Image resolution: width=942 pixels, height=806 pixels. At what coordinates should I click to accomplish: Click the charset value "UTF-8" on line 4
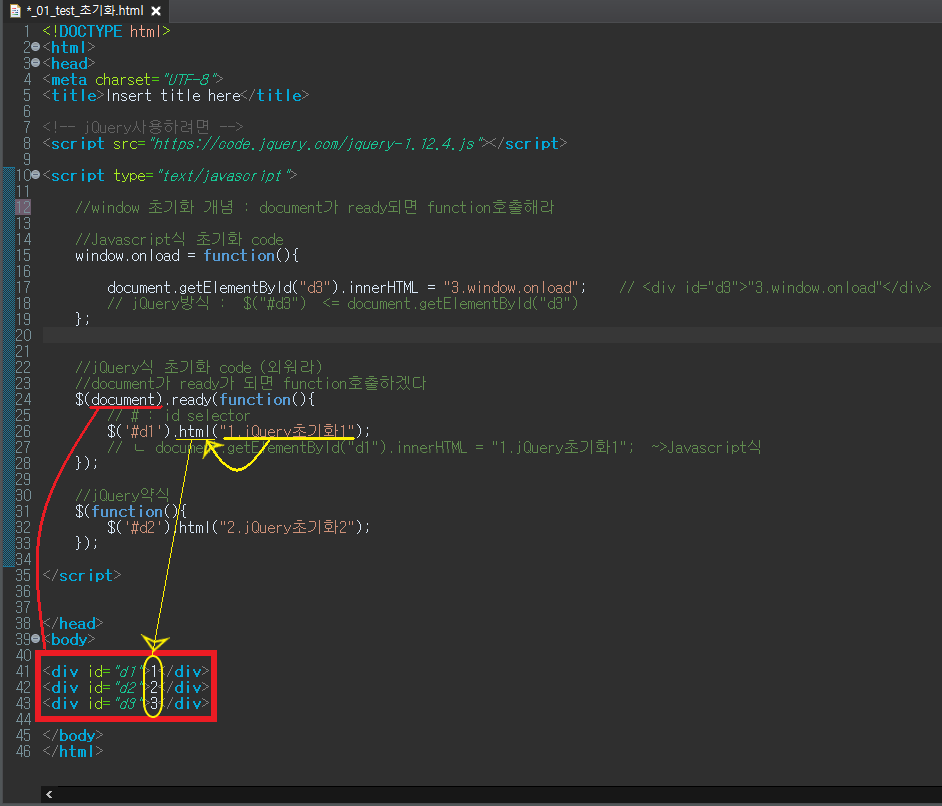point(188,79)
